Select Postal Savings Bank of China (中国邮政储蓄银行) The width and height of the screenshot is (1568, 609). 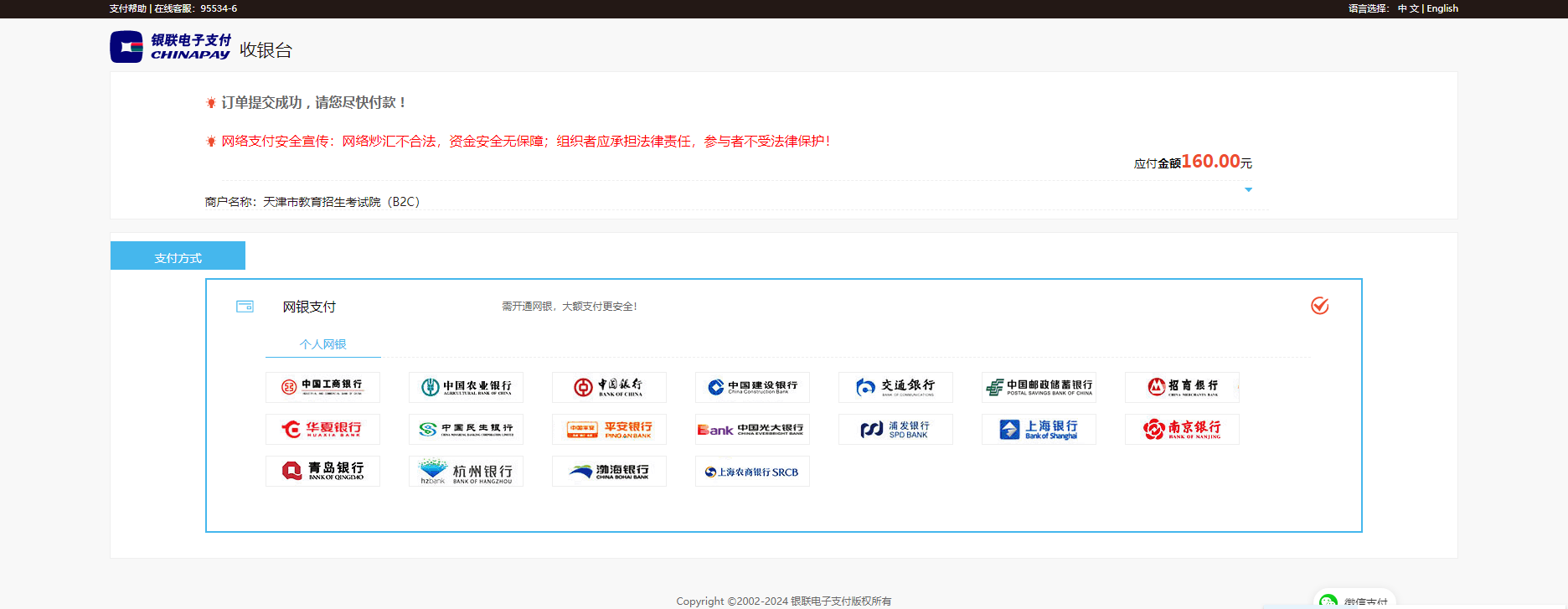1039,387
